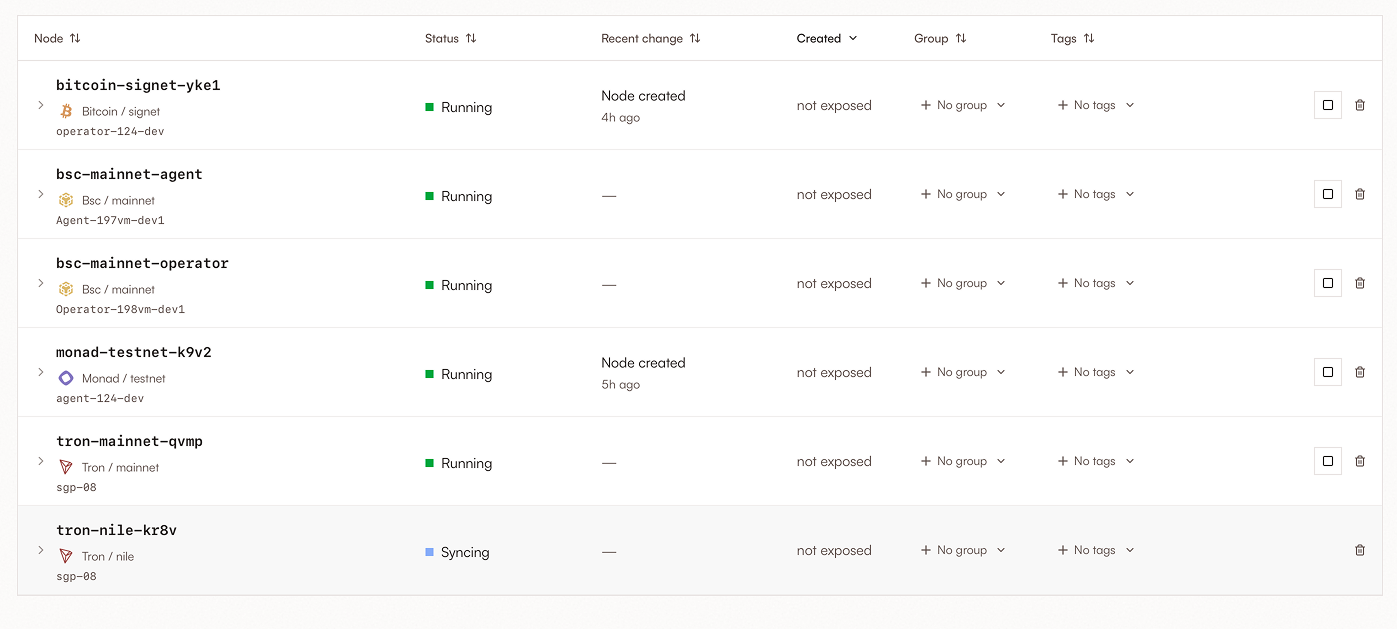Expand the bsc-mainnet-operator row
Image resolution: width=1397 pixels, height=629 pixels.
(x=41, y=283)
